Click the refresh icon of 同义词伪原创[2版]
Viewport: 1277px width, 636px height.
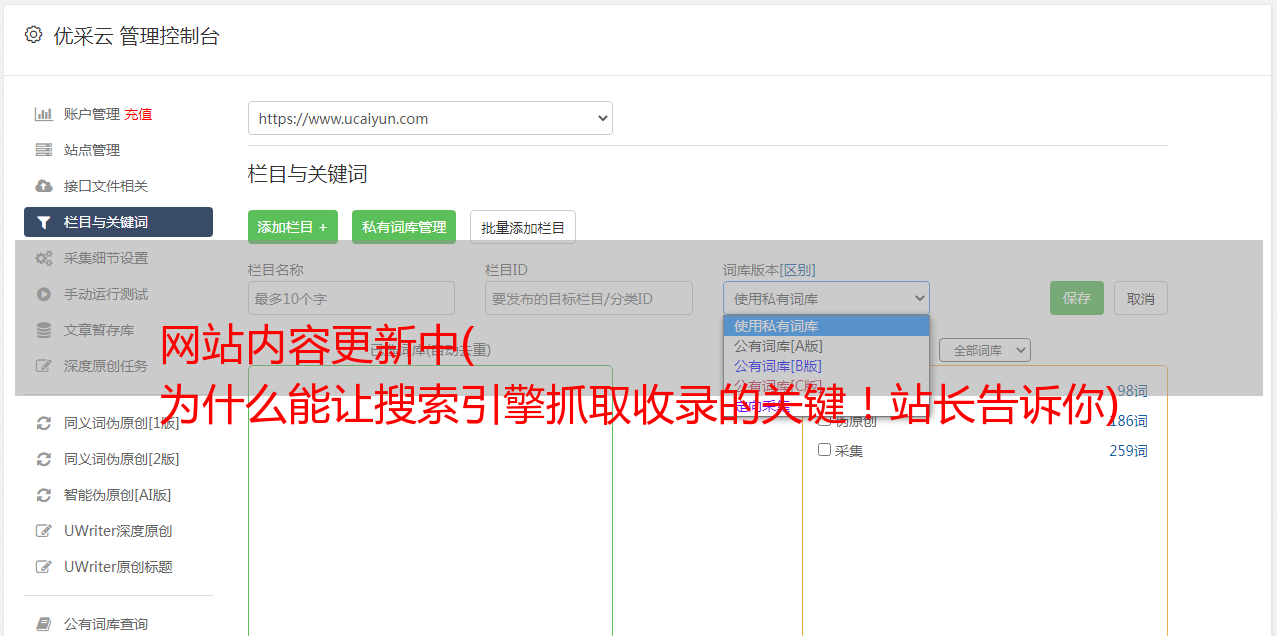(44, 459)
